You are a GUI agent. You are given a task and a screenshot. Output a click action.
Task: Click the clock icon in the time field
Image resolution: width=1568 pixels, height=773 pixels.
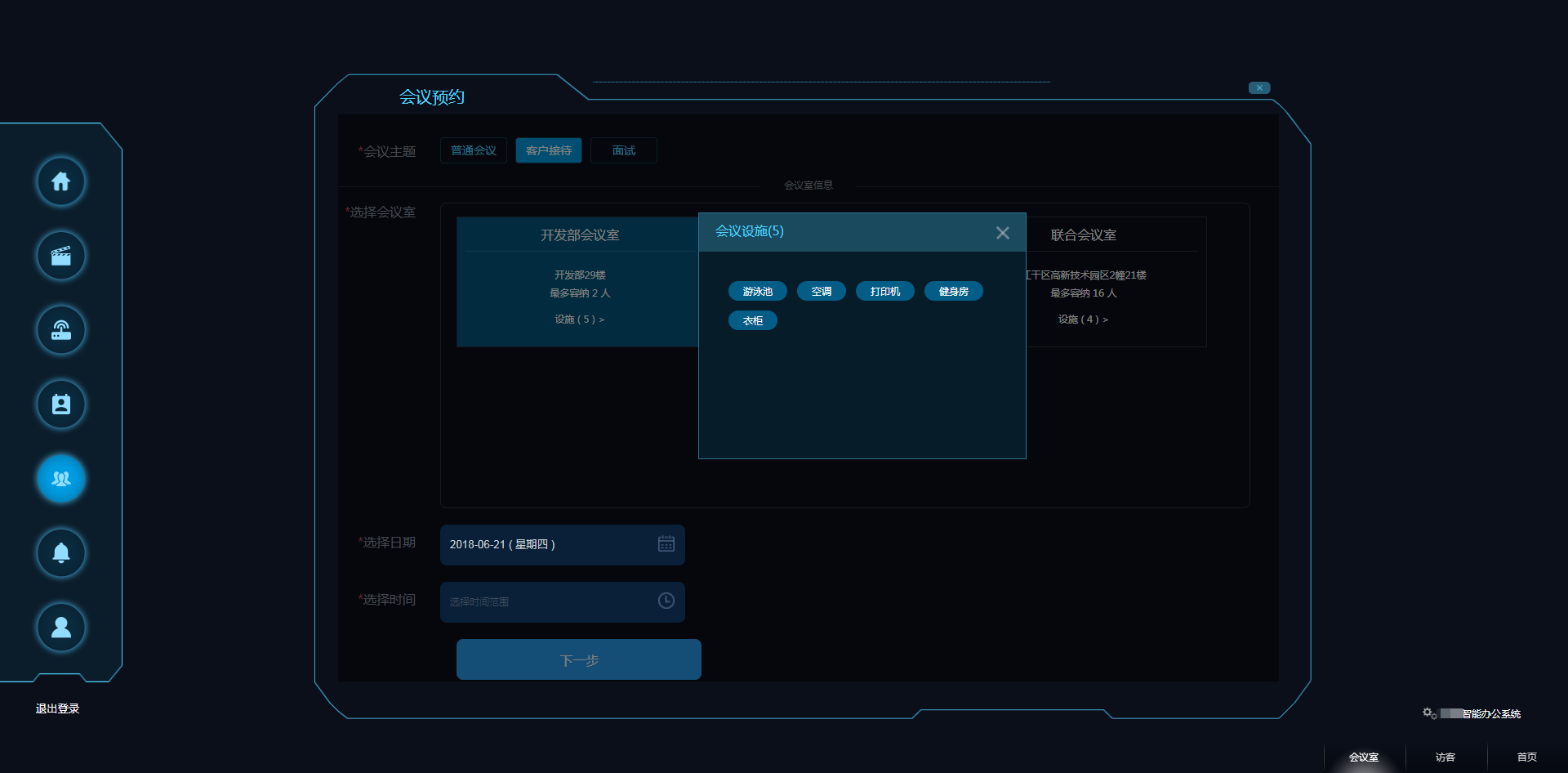666,601
